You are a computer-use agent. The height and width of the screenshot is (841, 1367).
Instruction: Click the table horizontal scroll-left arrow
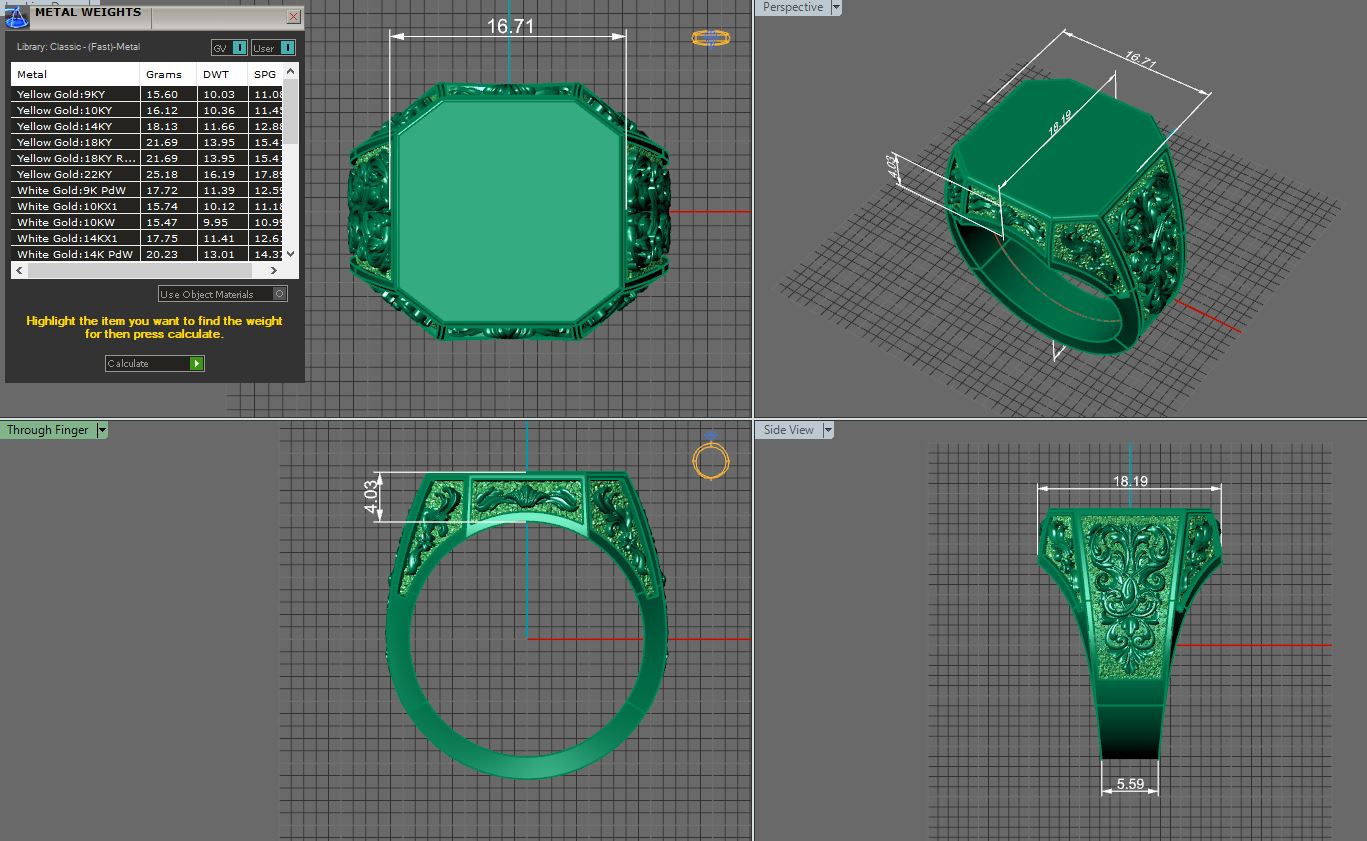point(19,271)
